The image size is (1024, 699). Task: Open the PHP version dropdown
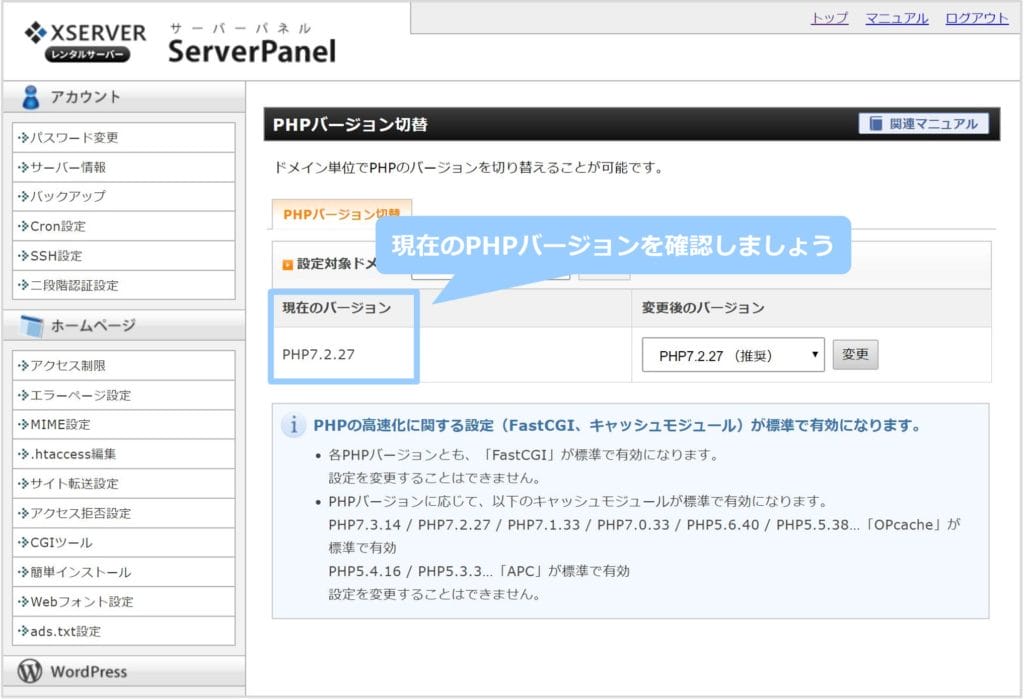click(733, 355)
